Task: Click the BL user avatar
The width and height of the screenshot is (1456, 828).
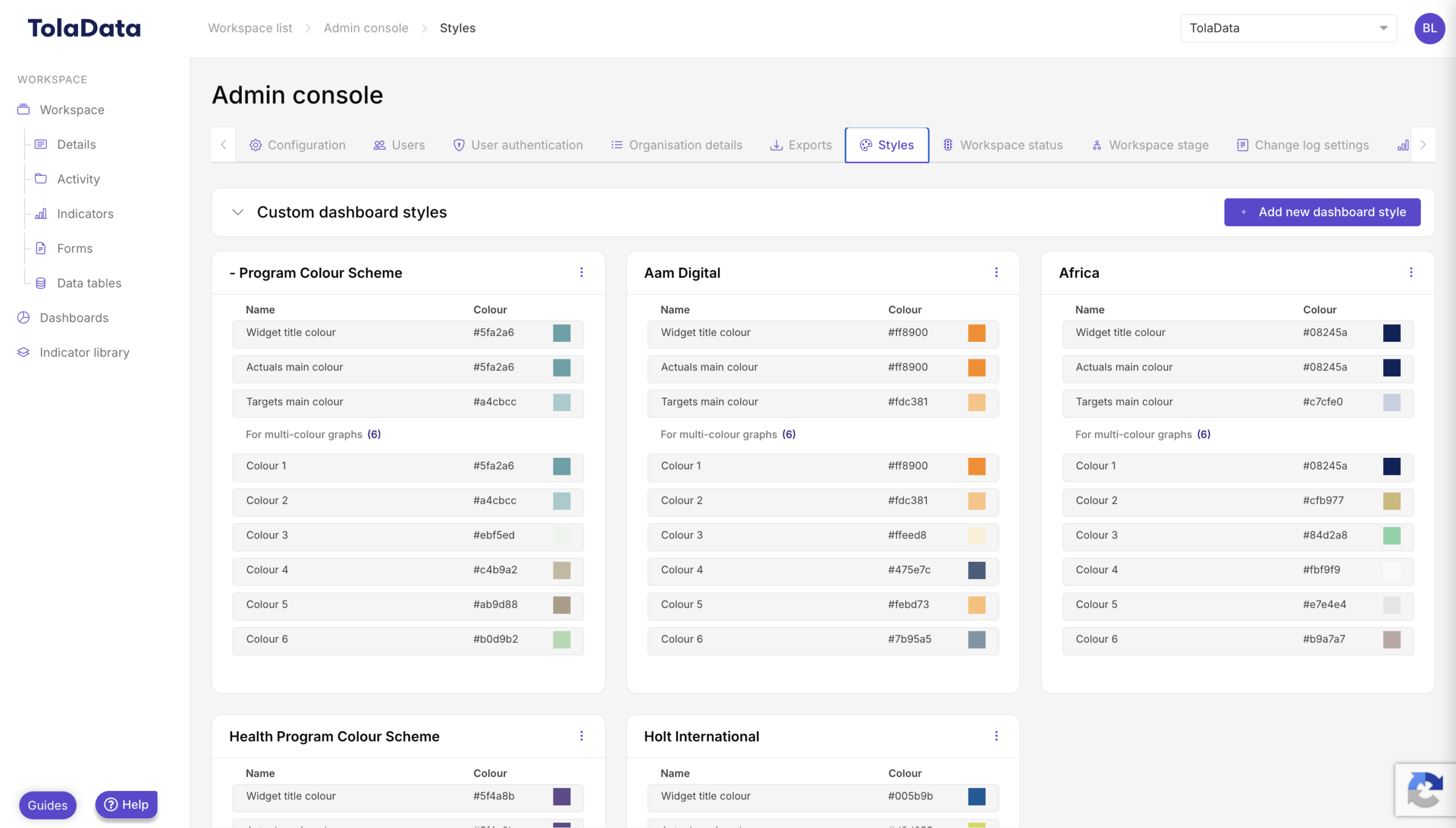Action: 1429,28
